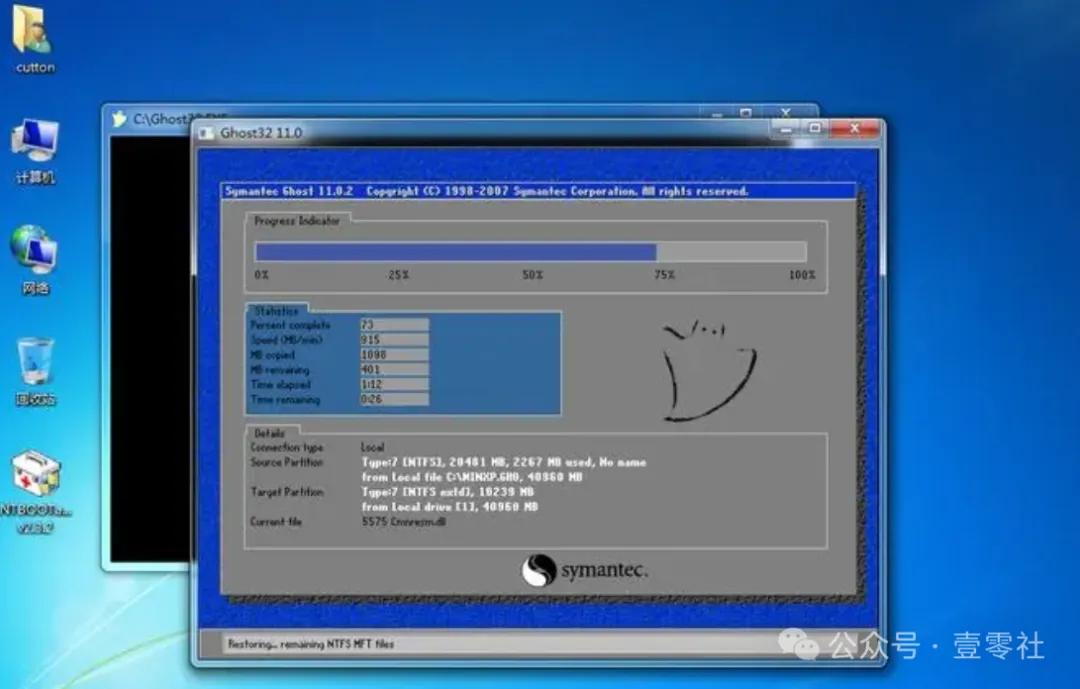Screen dimensions: 1080x689
Task: Close the background C:\Ghost console window
Action: 786,112
